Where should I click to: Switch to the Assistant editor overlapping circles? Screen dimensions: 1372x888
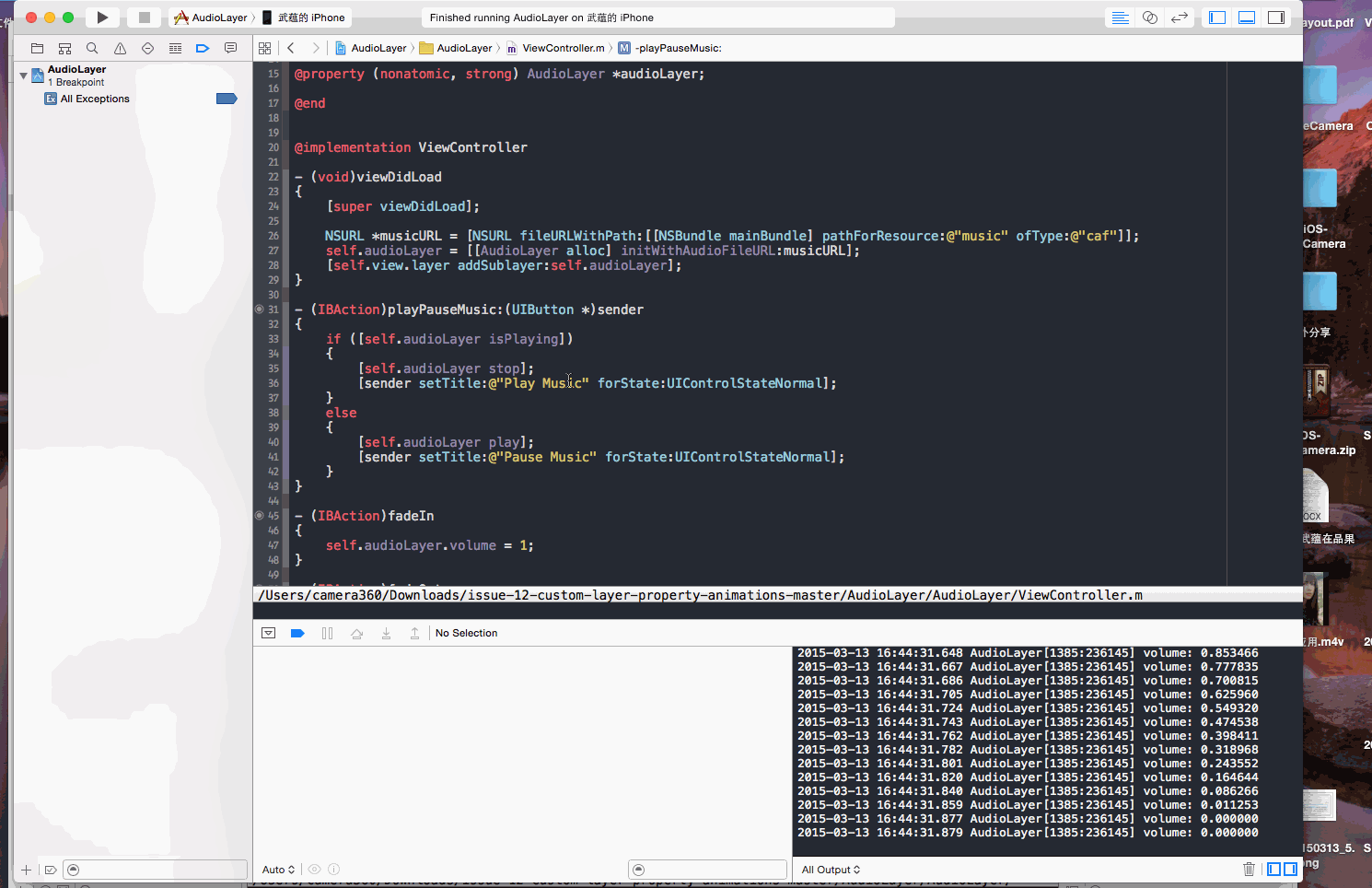[x=1149, y=18]
